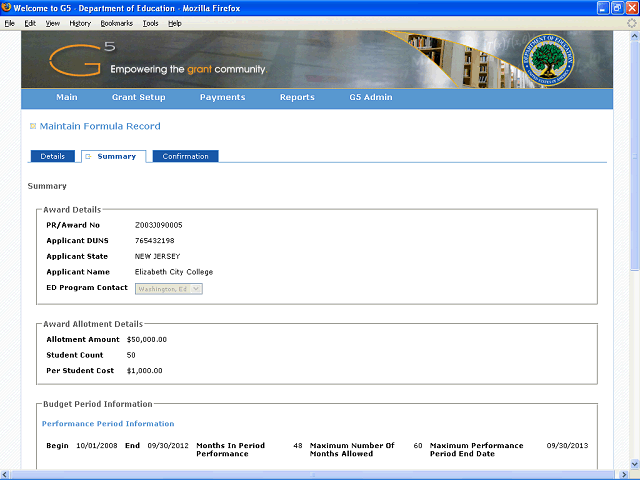Click the Applicant DUNS value 765432198

tap(155, 241)
